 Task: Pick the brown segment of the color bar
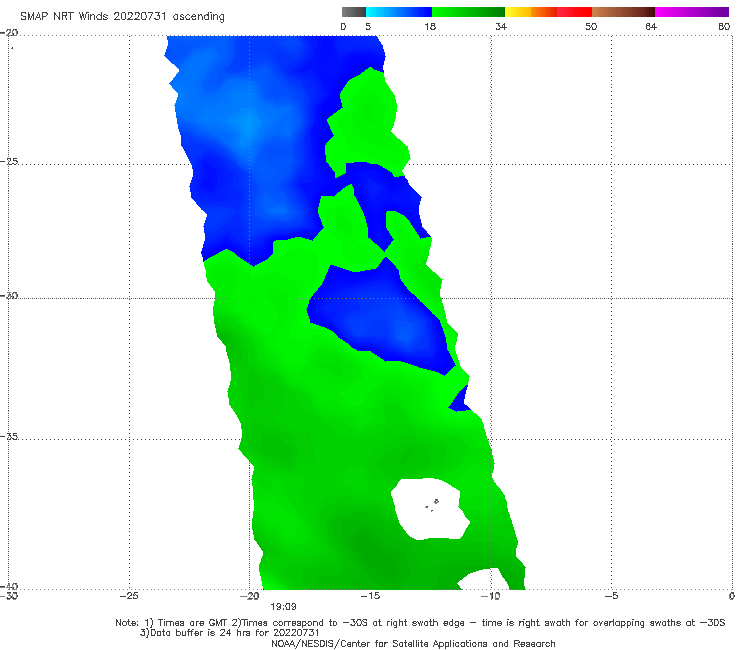point(623,12)
